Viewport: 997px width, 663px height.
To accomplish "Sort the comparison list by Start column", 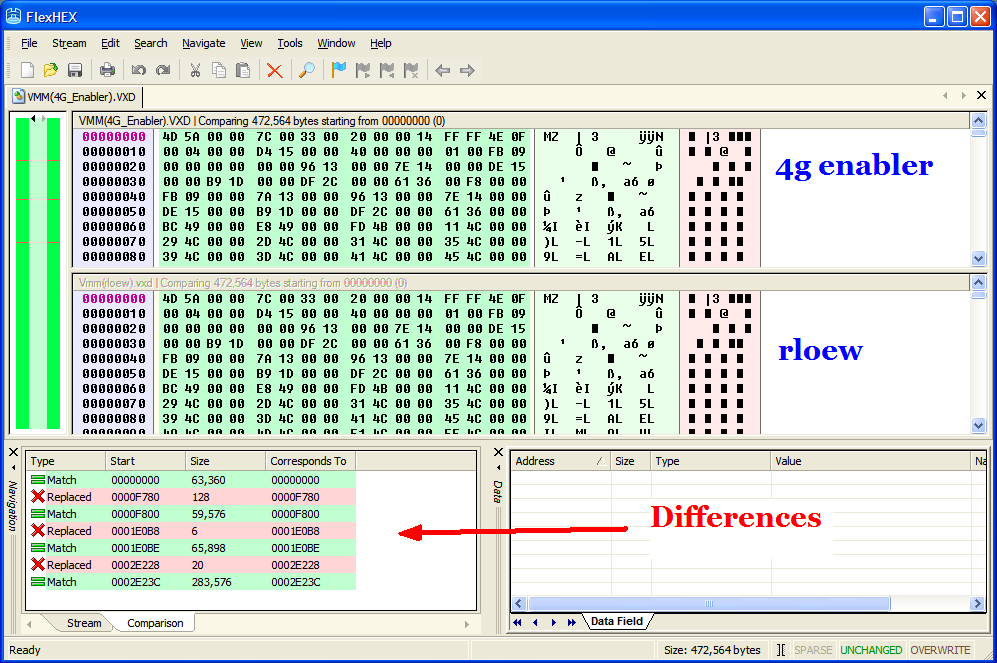I will pos(146,461).
